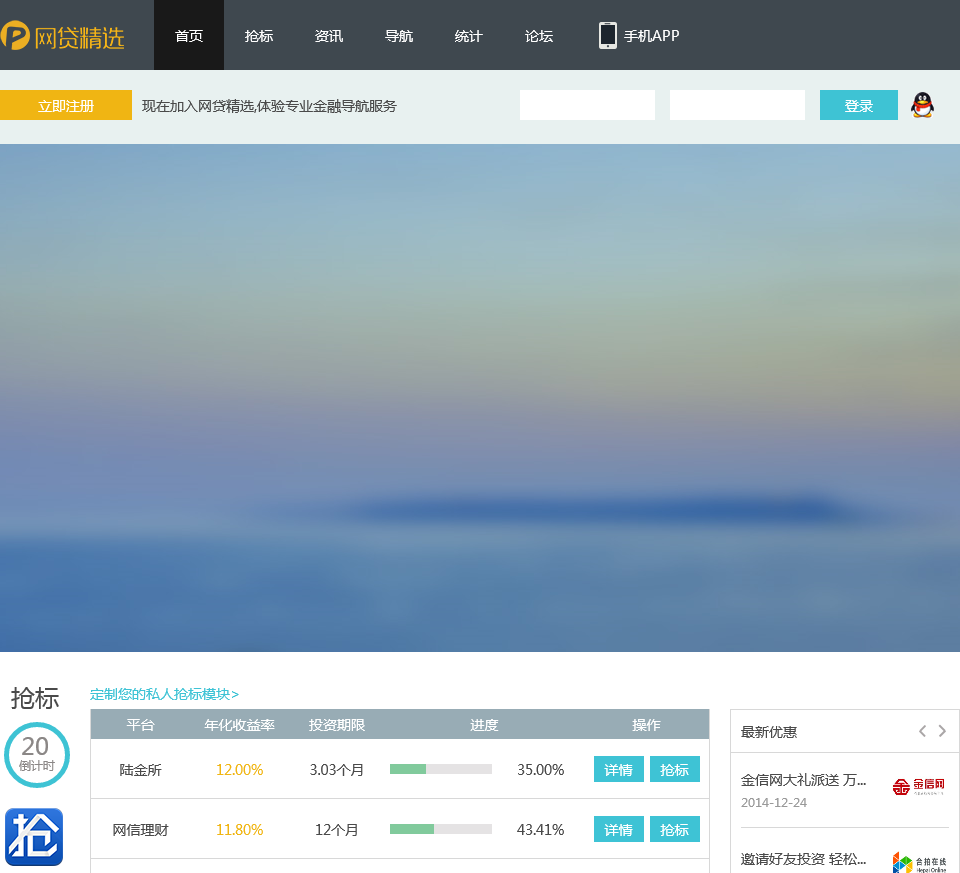The image size is (960, 873).
Task: Open 邀请好友投资 offer
Action: click(803, 859)
